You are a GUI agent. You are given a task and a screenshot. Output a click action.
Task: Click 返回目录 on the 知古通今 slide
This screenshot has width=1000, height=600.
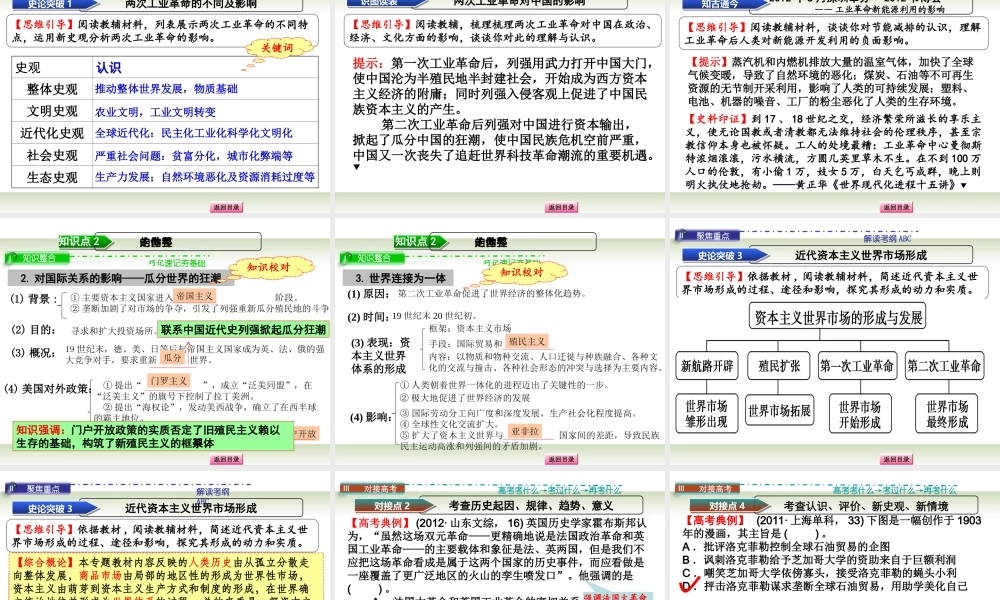896,207
